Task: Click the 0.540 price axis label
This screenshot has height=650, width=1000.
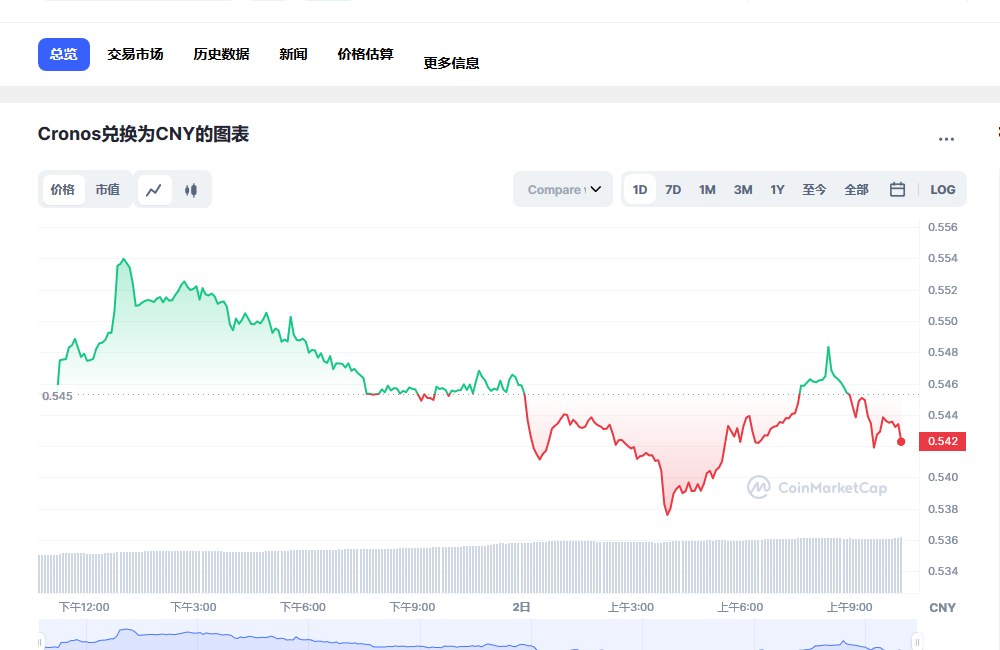Action: tap(943, 477)
